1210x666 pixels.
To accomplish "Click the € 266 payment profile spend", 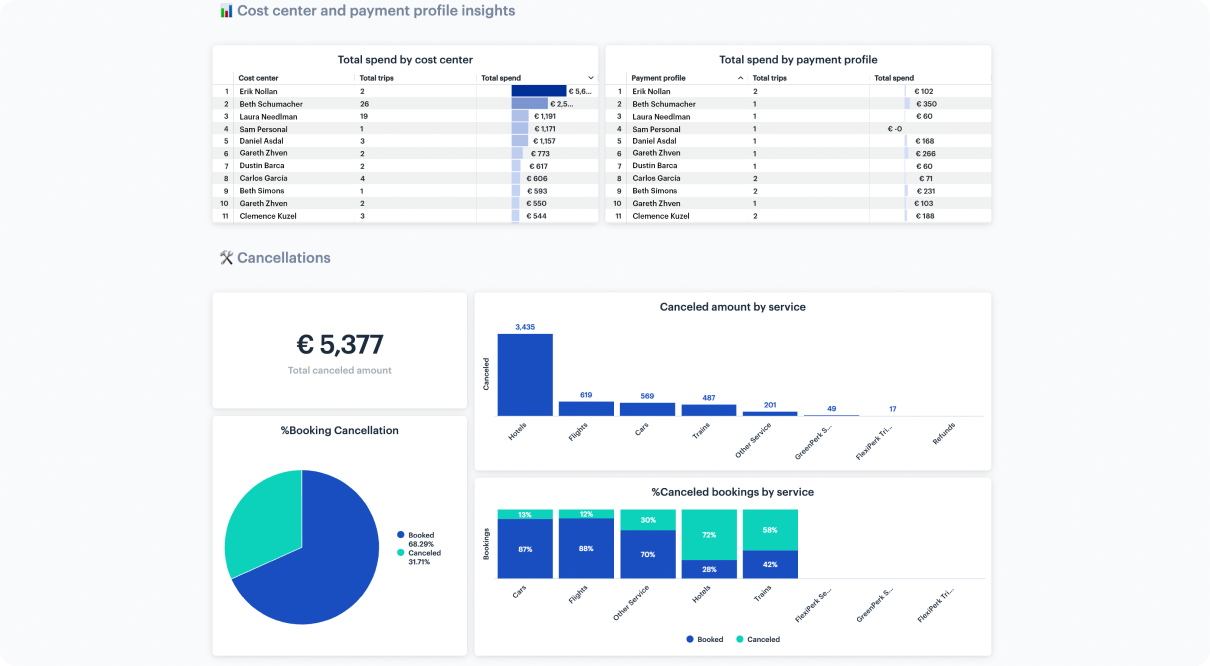I will [925, 154].
